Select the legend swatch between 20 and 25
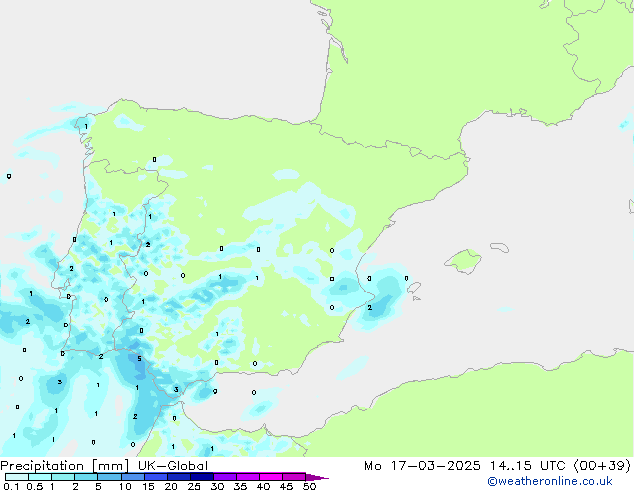The height and width of the screenshot is (490, 634). (178, 477)
